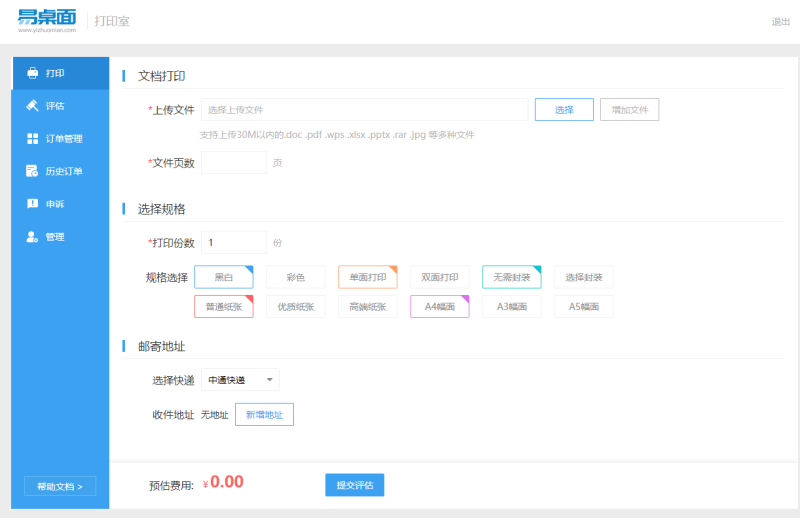Click the gavel icon beside 评估
The width and height of the screenshot is (800, 518).
tap(33, 106)
